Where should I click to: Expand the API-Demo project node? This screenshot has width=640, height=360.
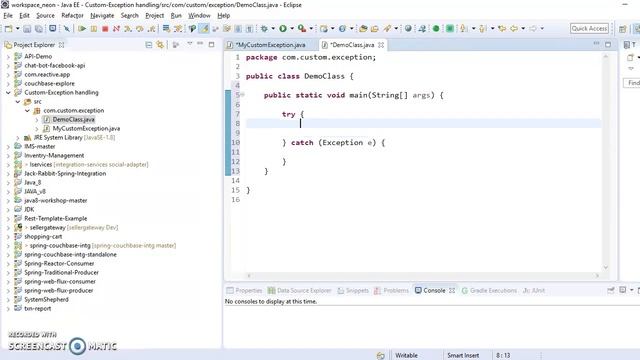(8, 56)
